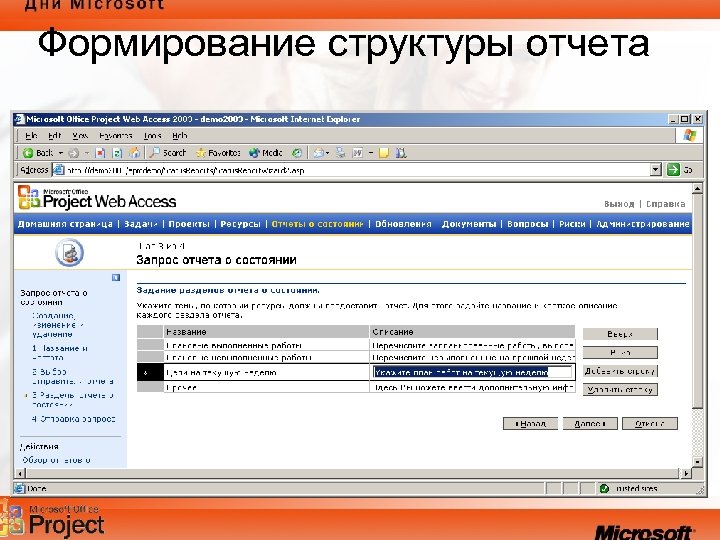The height and width of the screenshot is (540, 720).
Task: Click the Выход link
Action: click(x=619, y=204)
